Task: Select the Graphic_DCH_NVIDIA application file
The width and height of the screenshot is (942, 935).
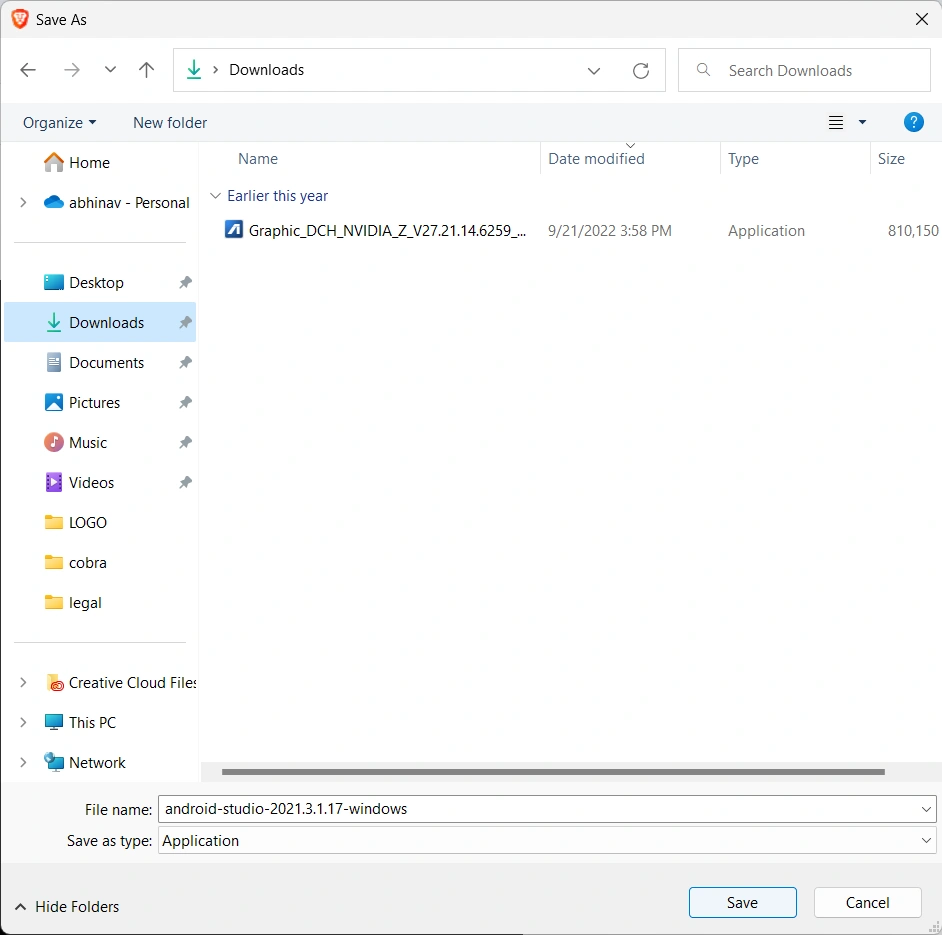Action: (x=387, y=231)
